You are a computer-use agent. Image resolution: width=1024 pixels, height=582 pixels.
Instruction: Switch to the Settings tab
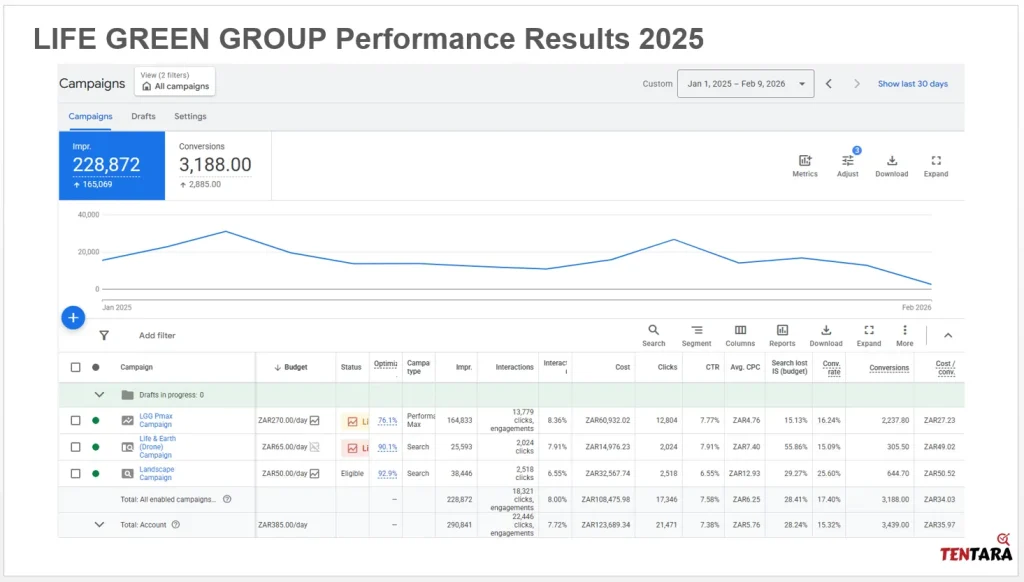(190, 117)
